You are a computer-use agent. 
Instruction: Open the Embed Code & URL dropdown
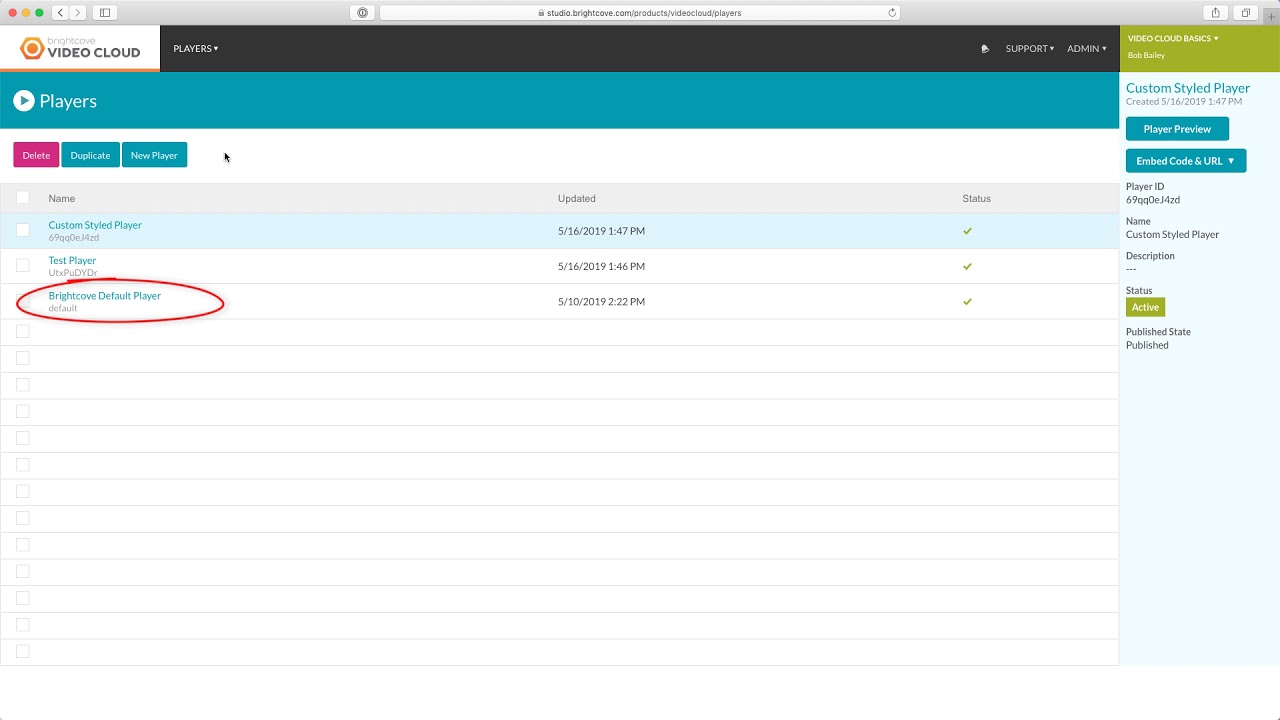[1186, 161]
